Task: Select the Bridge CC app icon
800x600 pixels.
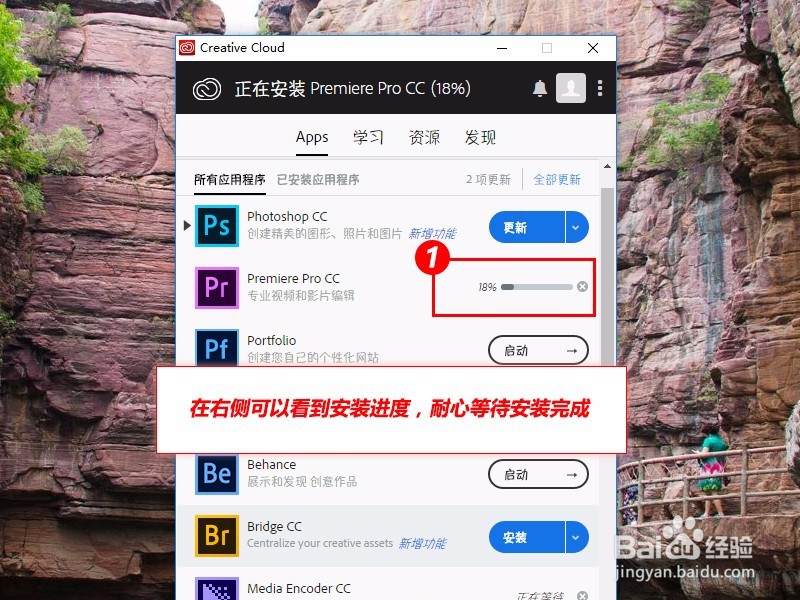Action: [216, 537]
